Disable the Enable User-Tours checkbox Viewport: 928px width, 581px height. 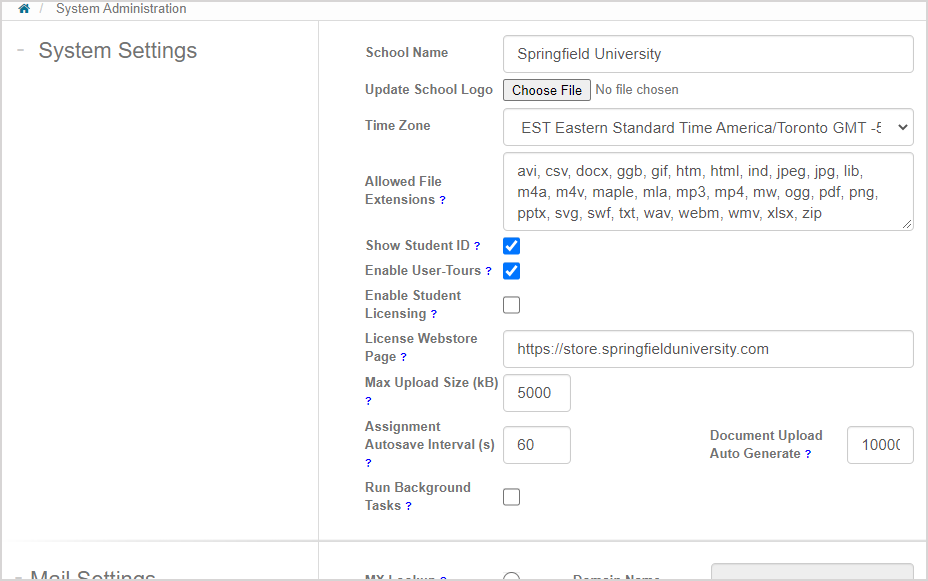click(x=511, y=271)
